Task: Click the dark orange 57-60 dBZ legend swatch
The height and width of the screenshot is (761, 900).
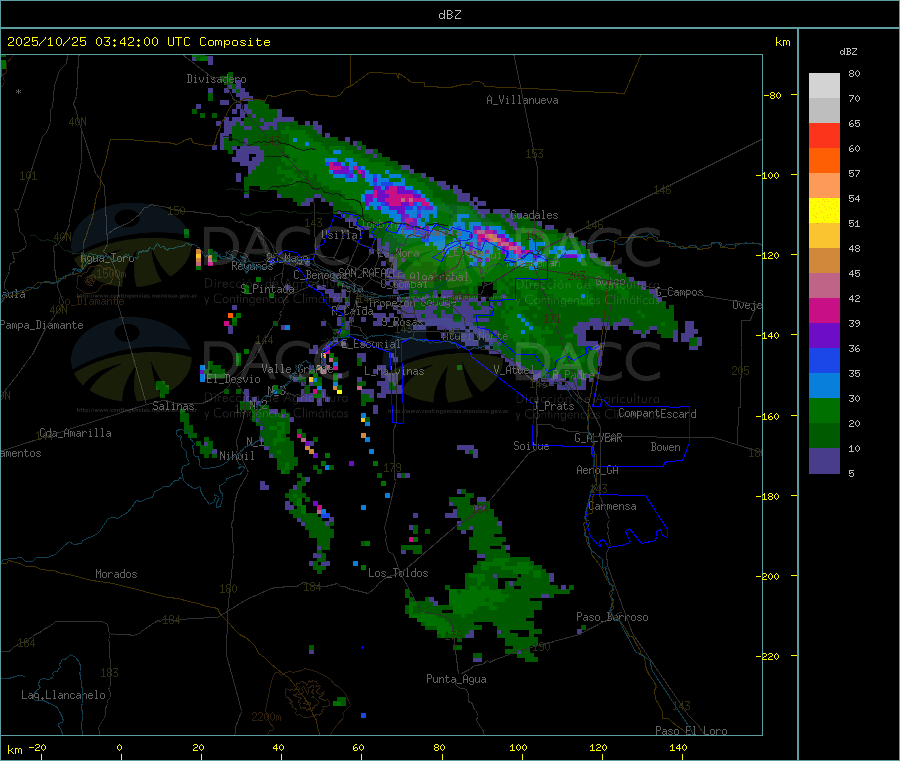Action: tap(824, 161)
